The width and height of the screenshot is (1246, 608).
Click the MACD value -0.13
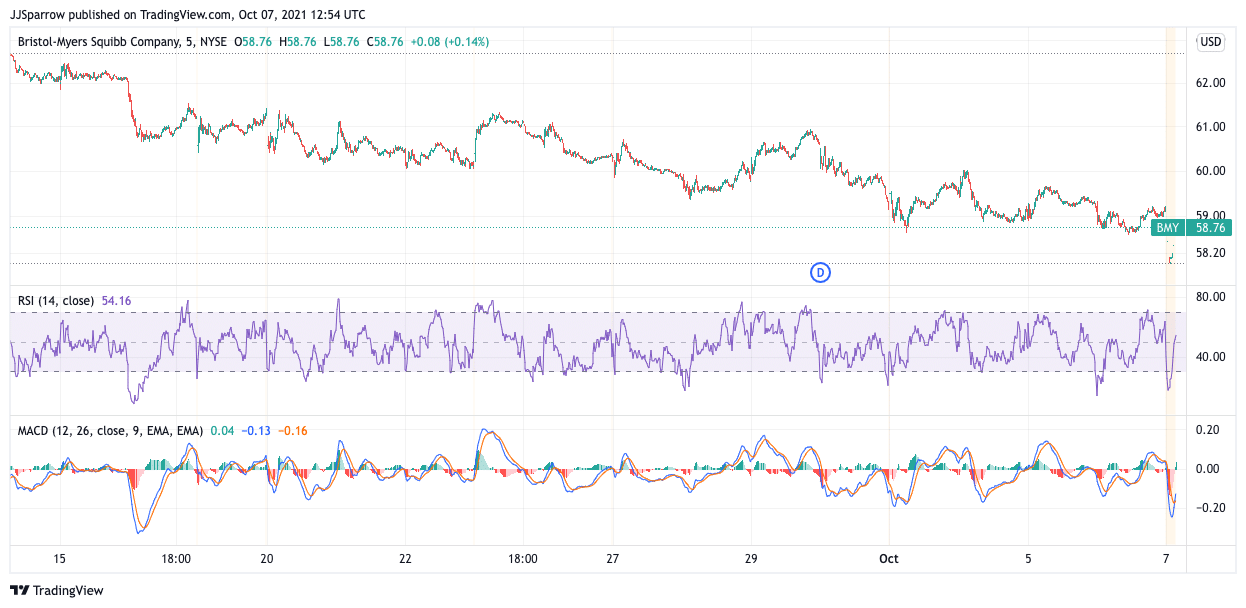point(257,430)
